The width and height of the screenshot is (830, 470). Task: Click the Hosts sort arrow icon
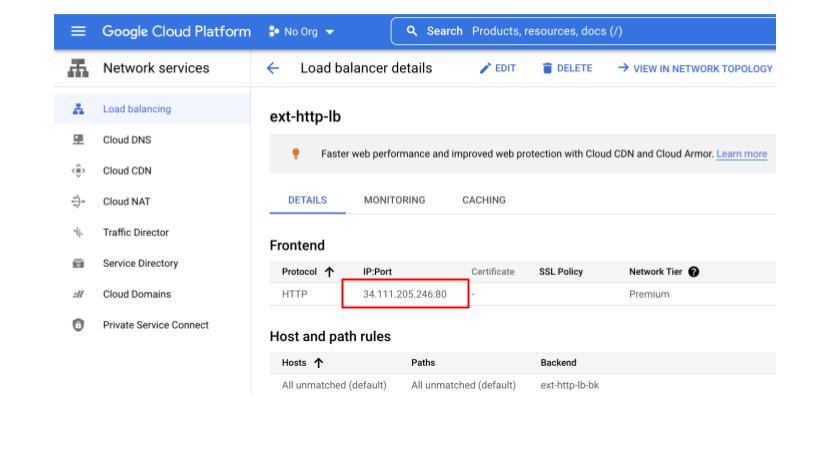(318, 363)
